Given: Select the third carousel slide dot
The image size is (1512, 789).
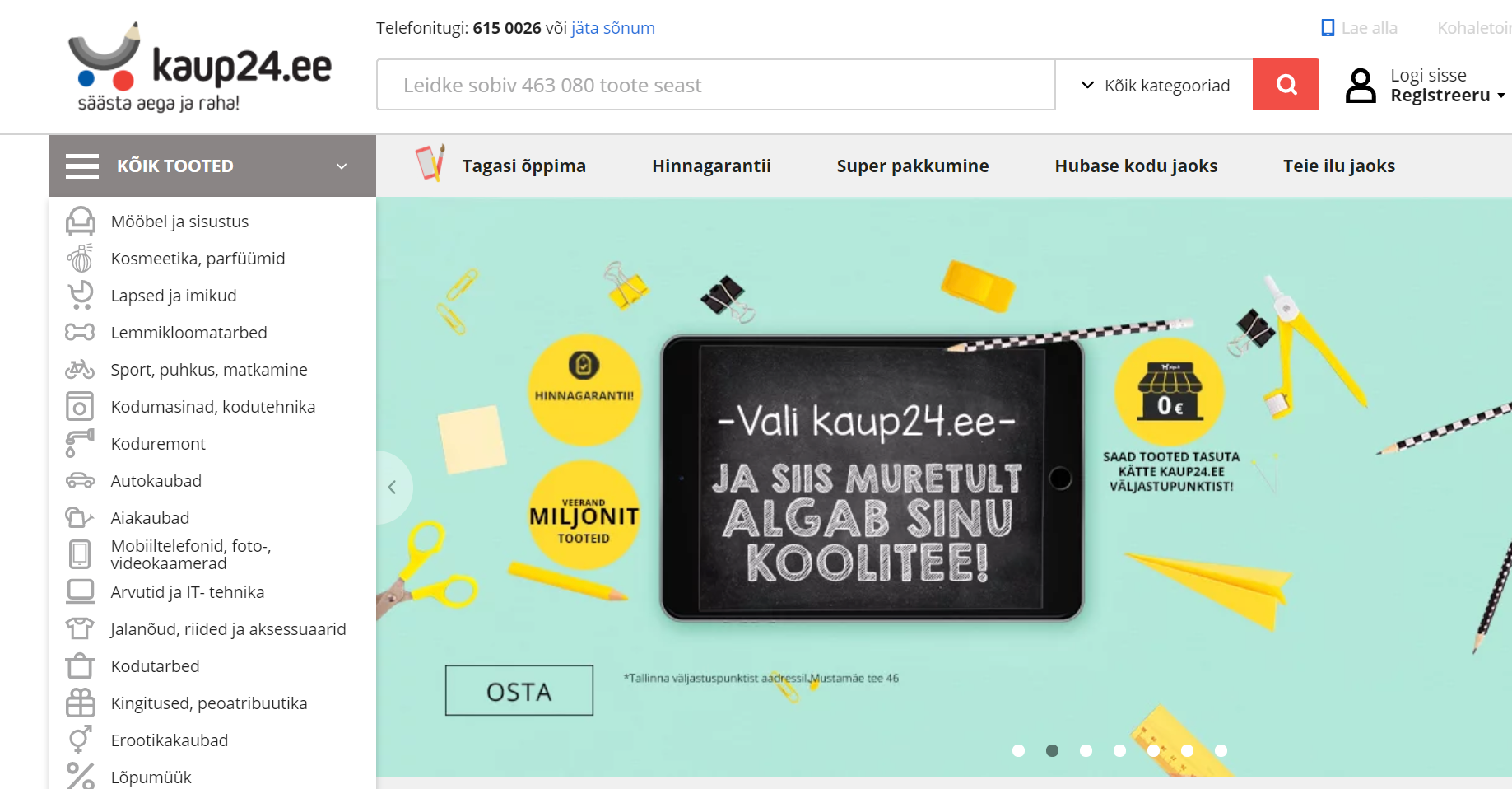Looking at the screenshot, I should click(x=1086, y=750).
